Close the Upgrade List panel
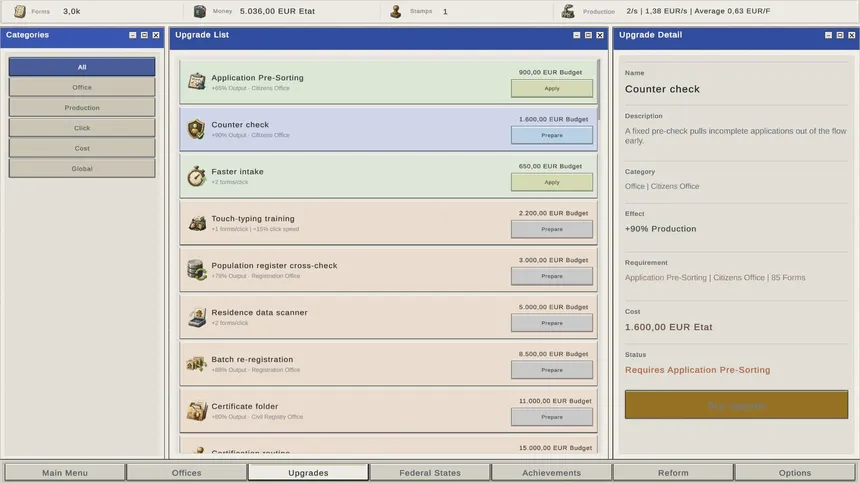This screenshot has width=860, height=484. (599, 35)
